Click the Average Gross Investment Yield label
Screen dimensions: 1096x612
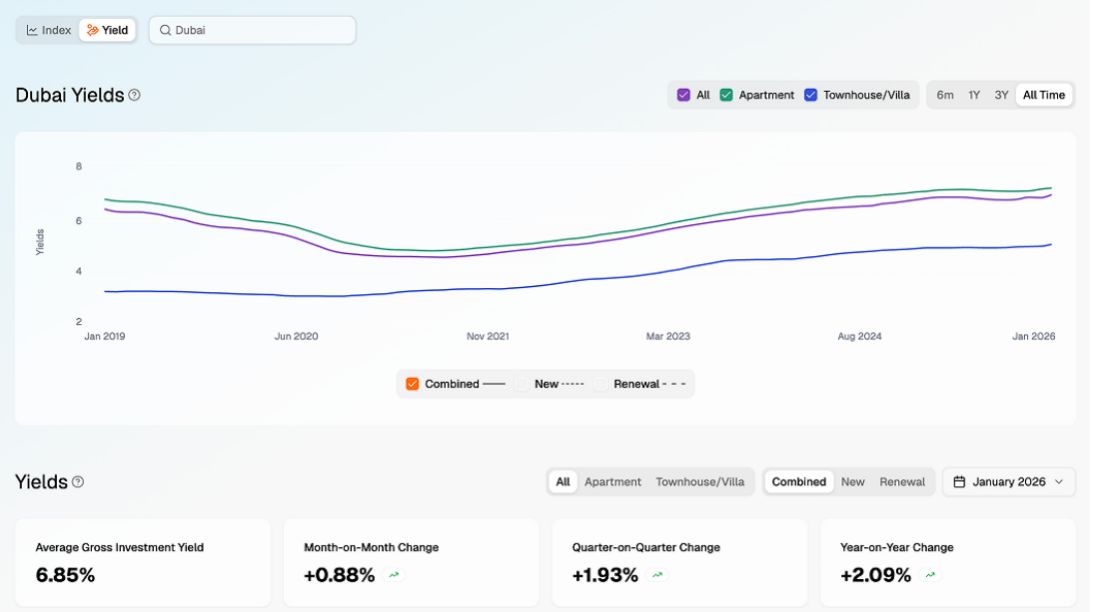click(x=120, y=548)
